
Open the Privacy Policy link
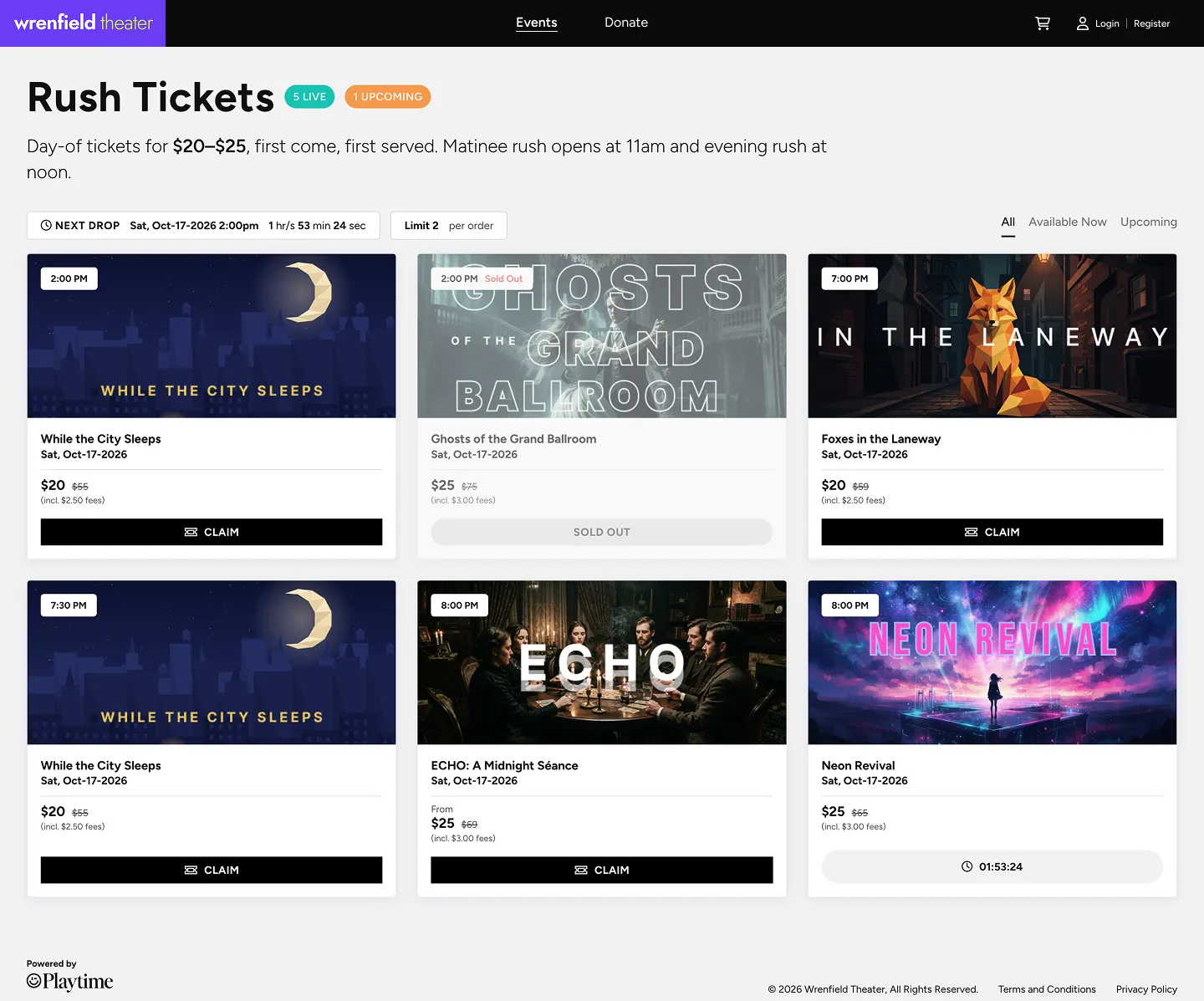[x=1146, y=989]
